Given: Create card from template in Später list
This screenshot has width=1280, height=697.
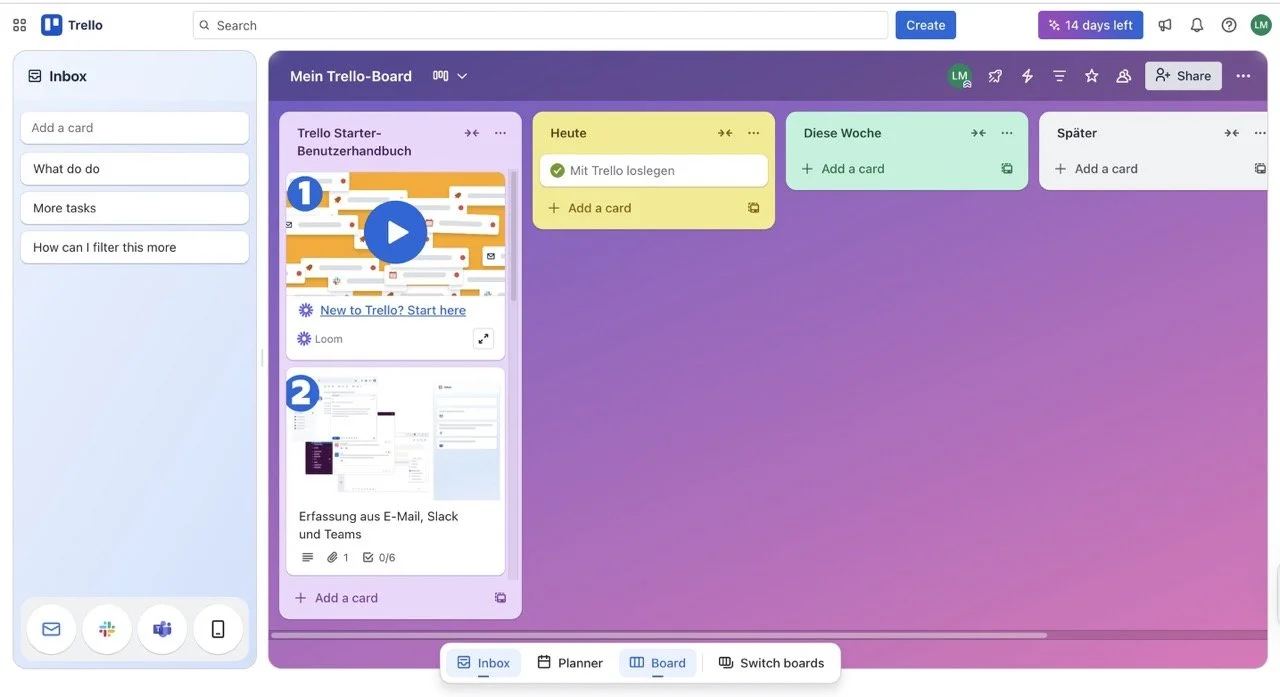Looking at the screenshot, I should 1260,169.
